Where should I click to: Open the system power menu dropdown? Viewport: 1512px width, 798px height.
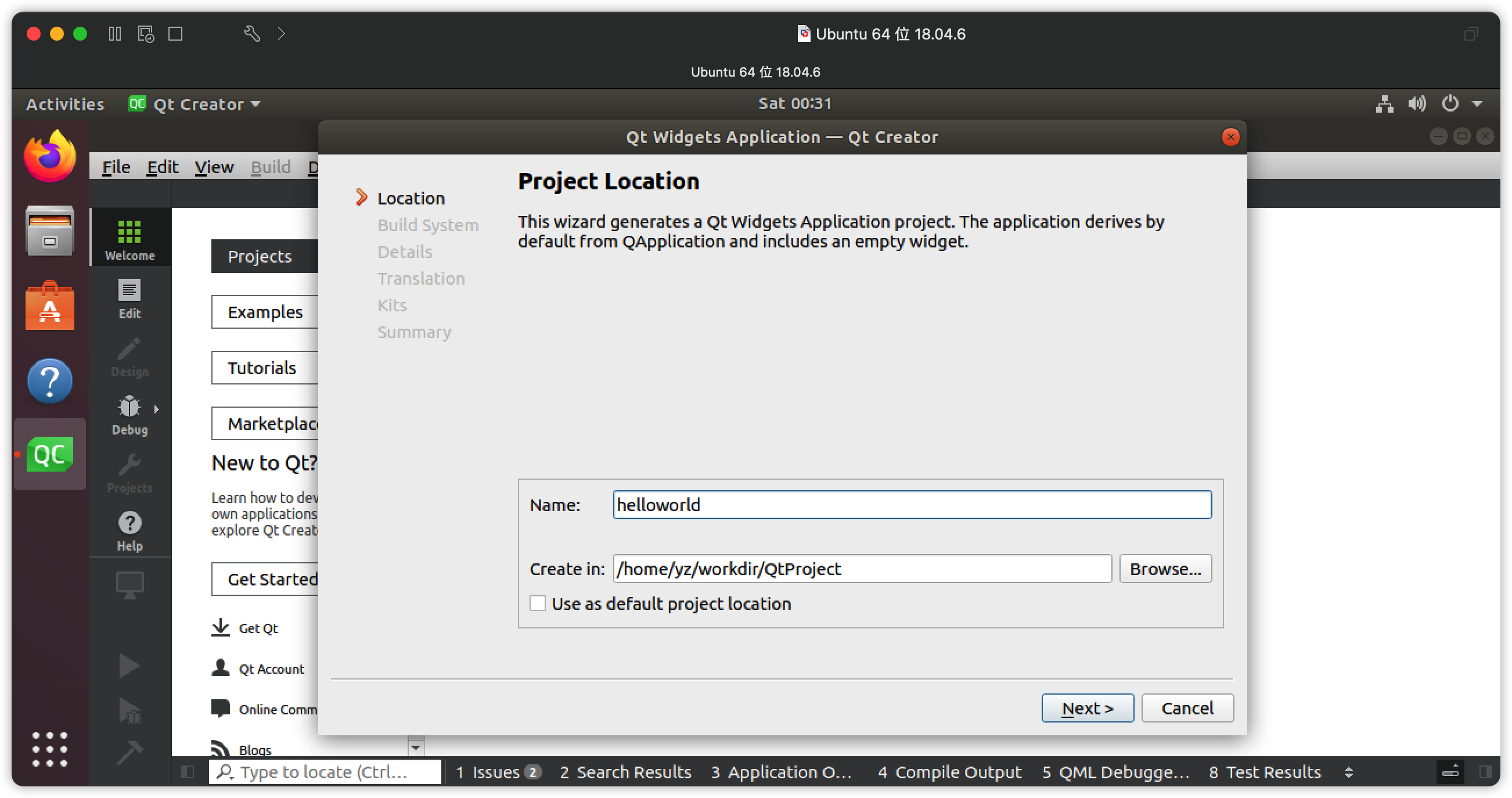(x=1477, y=104)
